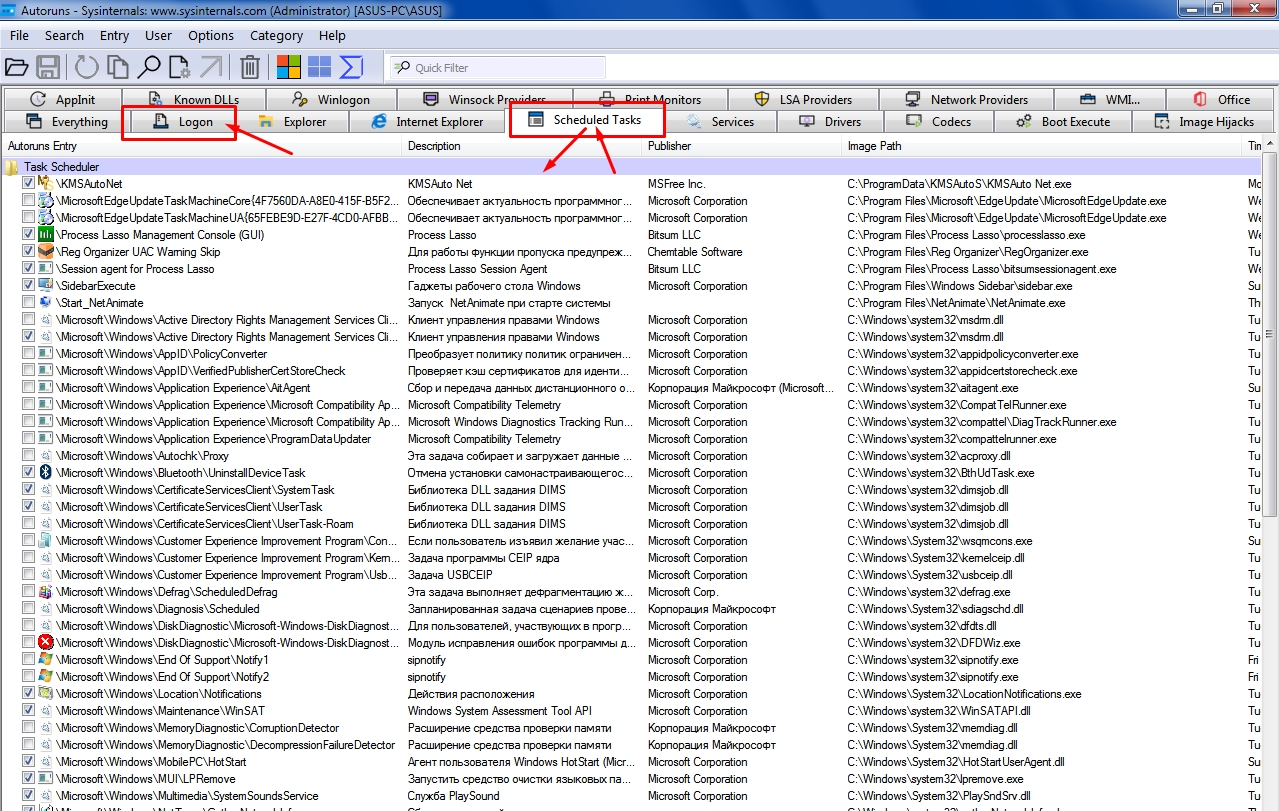Click the SidebarExecute entry icon

point(45,286)
